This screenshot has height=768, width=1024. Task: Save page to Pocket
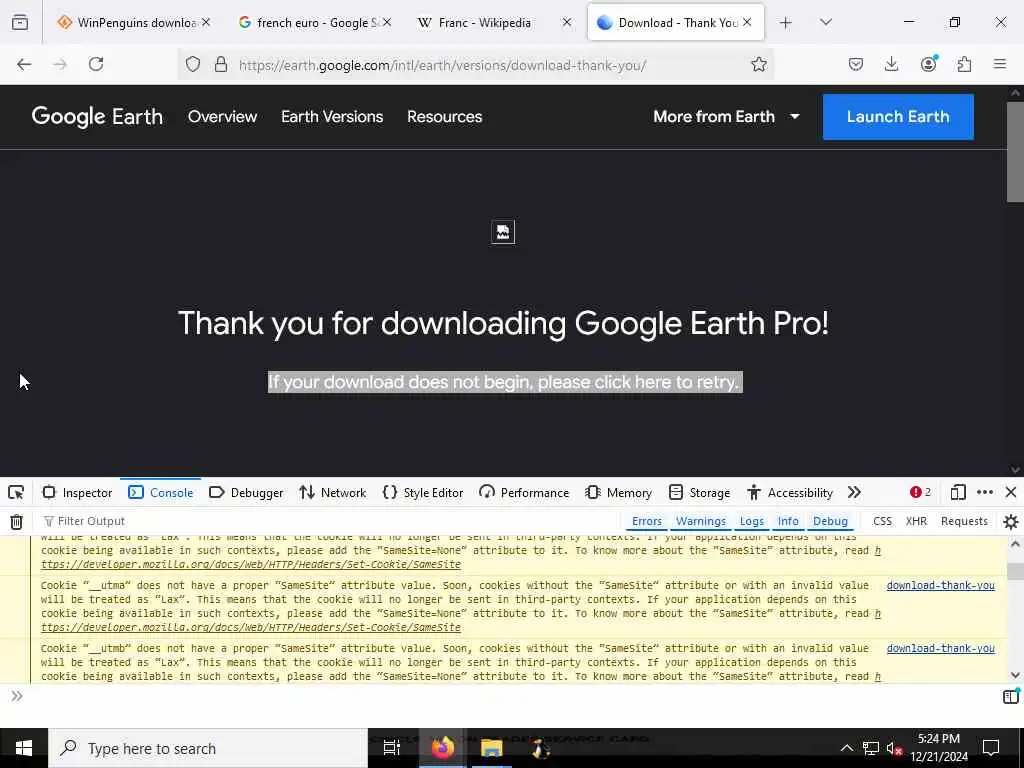coord(856,64)
